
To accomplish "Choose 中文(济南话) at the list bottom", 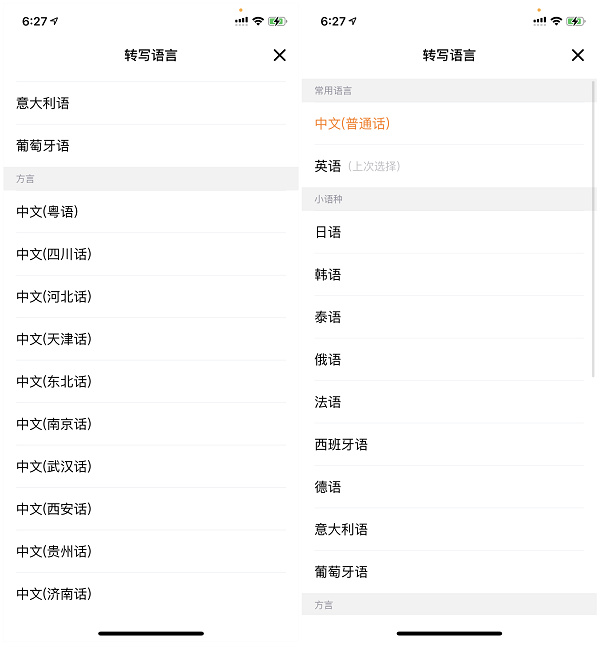I will [x=151, y=594].
